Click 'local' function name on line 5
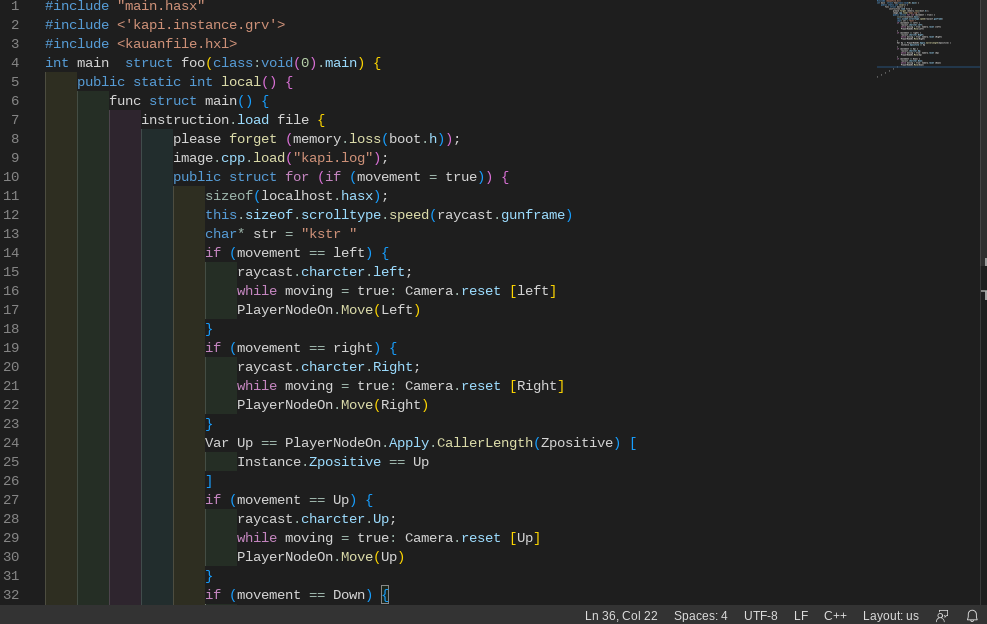987x624 pixels. click(241, 82)
